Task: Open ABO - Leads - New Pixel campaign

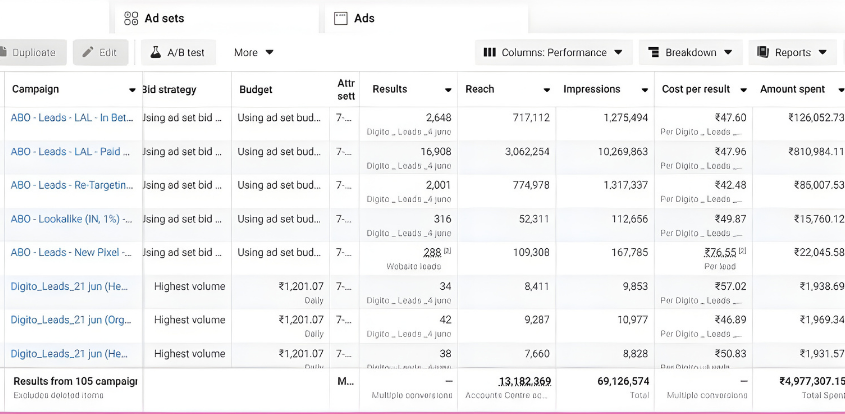Action: tap(71, 252)
